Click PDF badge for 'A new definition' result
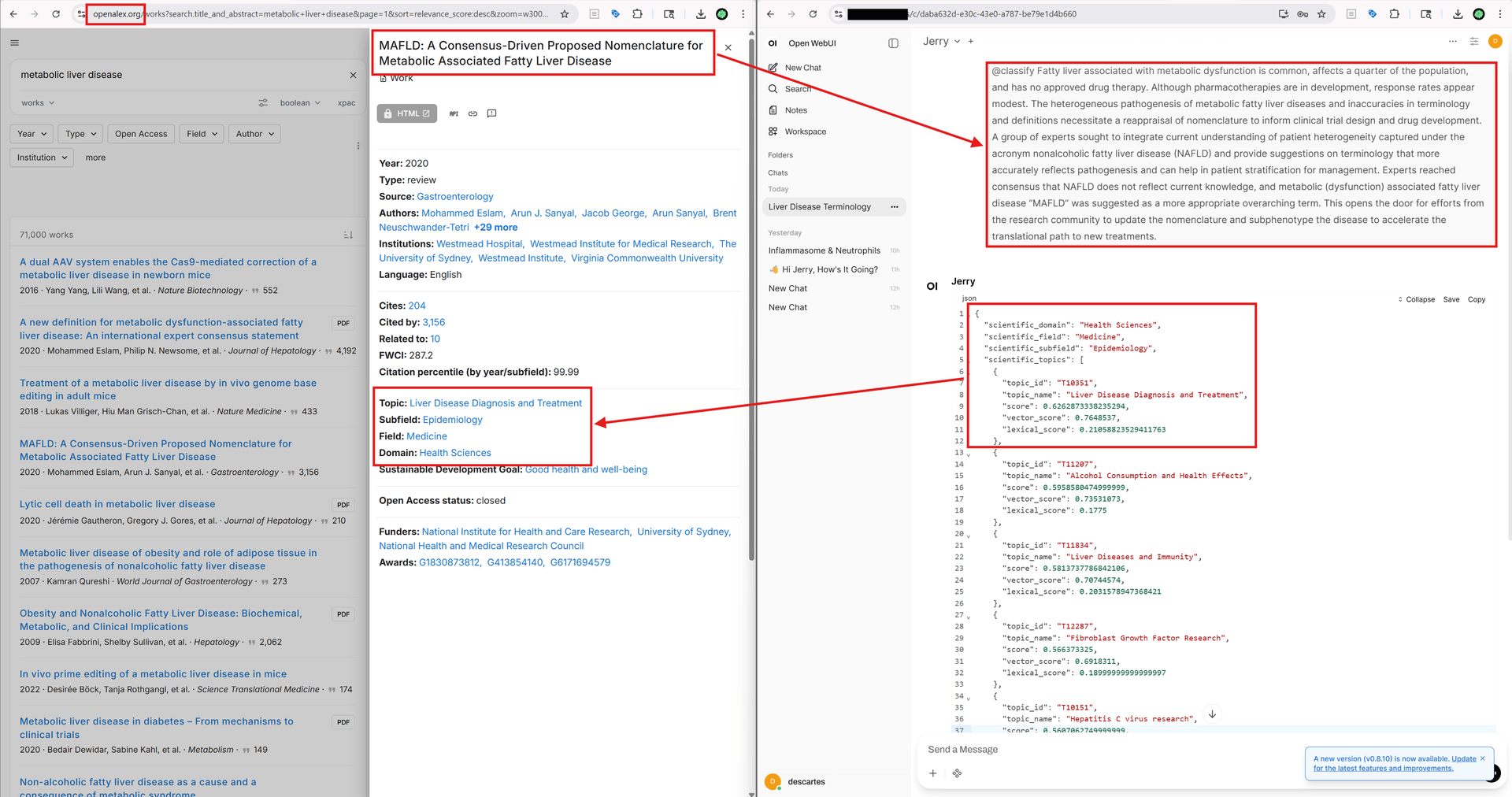Image resolution: width=1512 pixels, height=797 pixels. click(343, 323)
